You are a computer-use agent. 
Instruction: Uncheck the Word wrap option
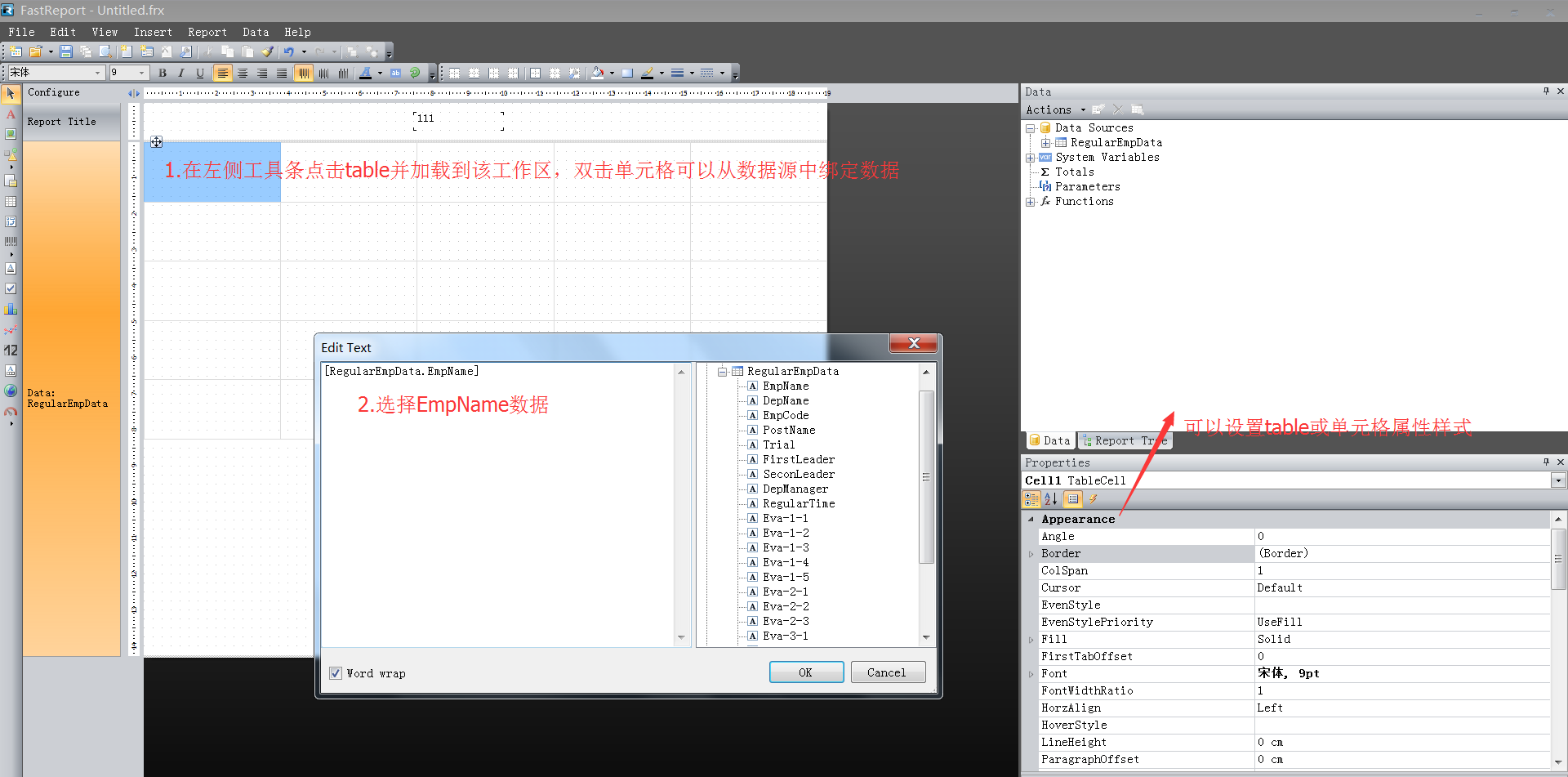coord(336,672)
